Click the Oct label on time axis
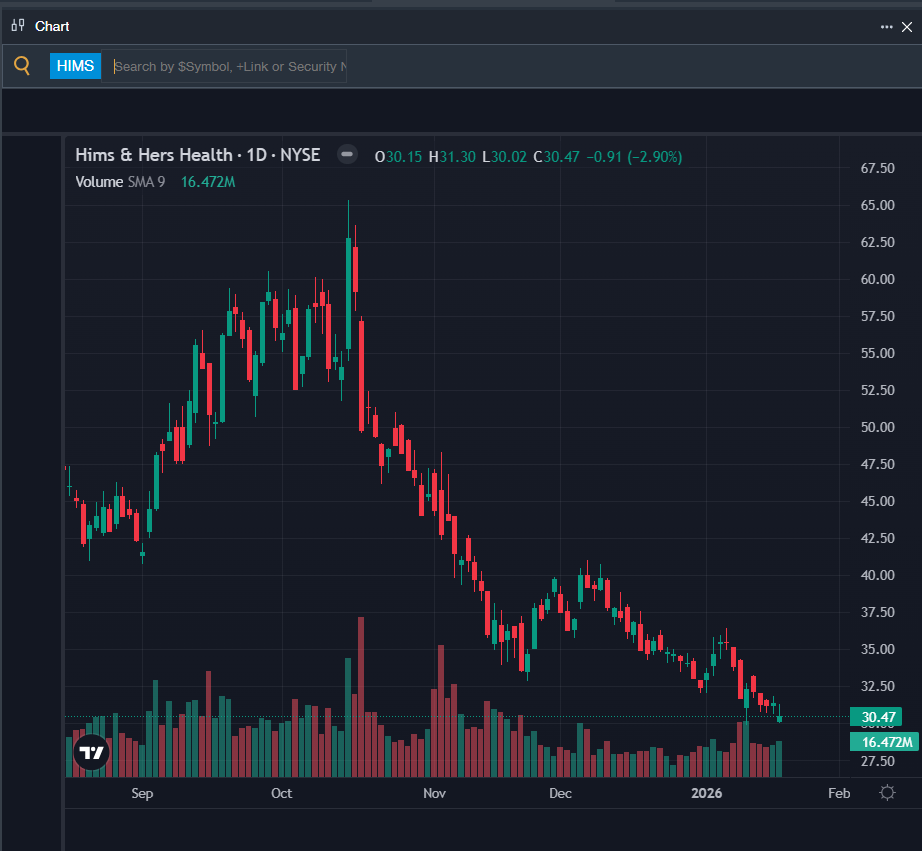 tap(281, 794)
